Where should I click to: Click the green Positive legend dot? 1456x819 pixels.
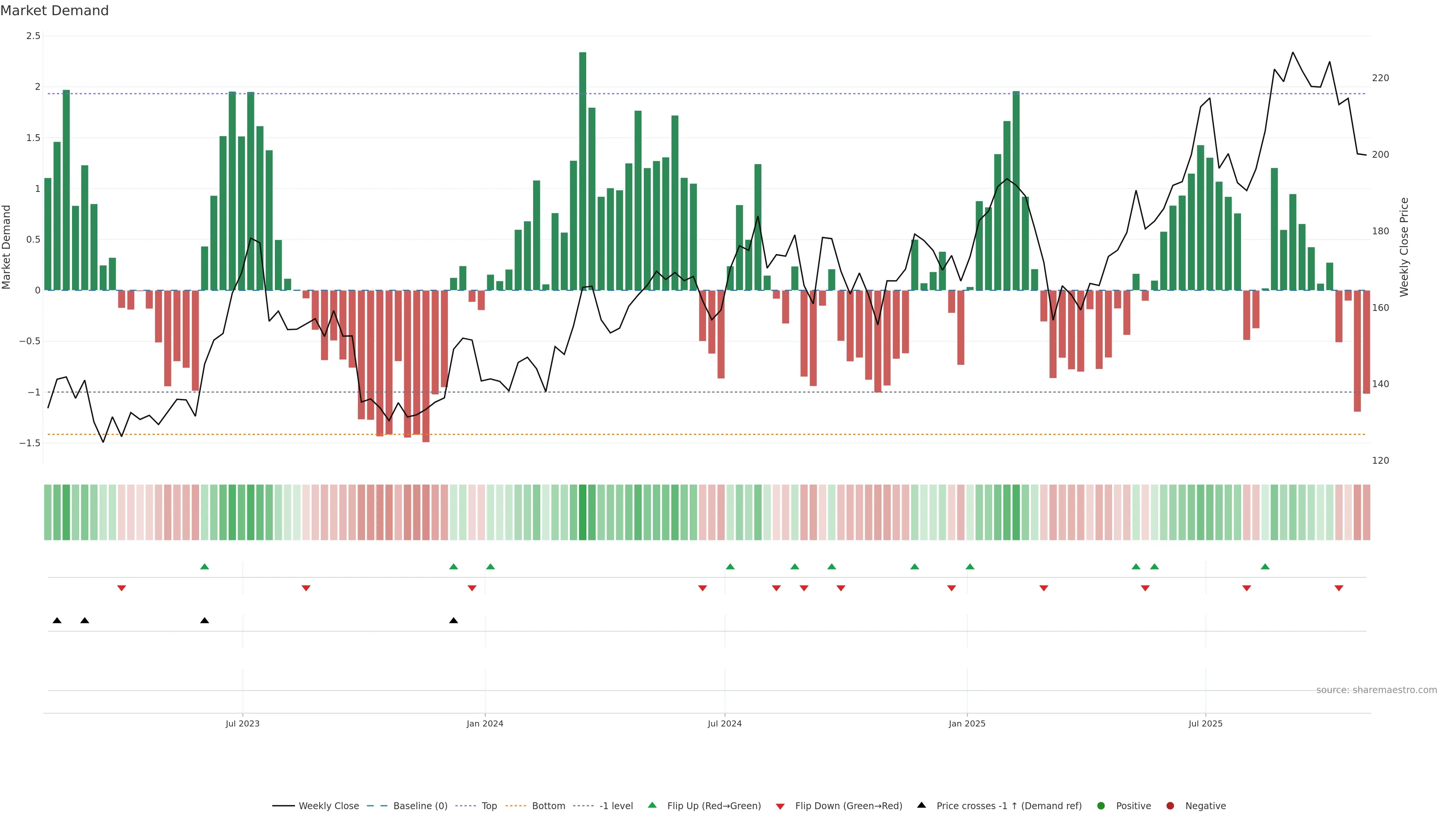pos(1100,805)
